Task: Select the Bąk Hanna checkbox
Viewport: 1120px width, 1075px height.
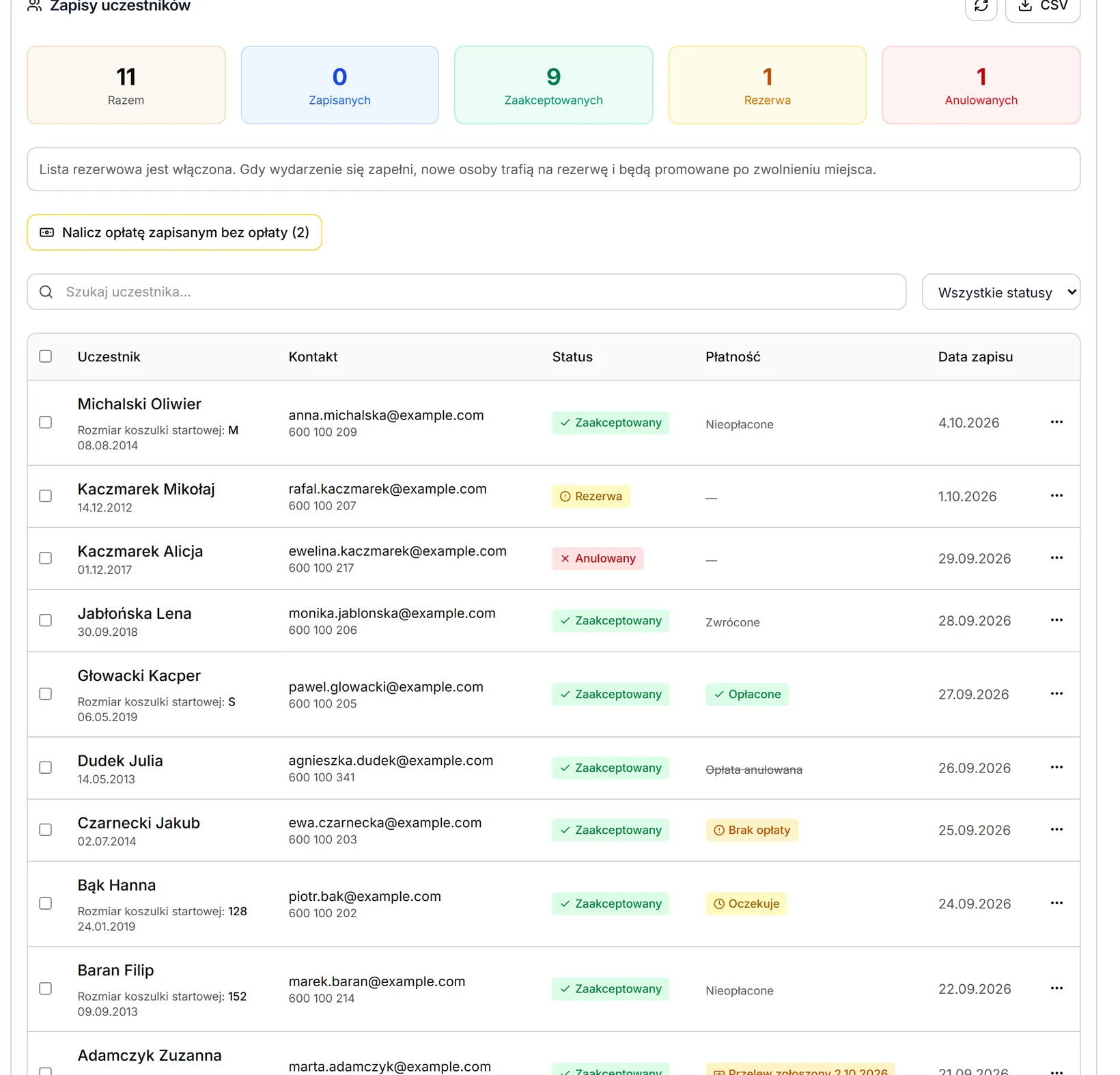Action: pos(46,904)
